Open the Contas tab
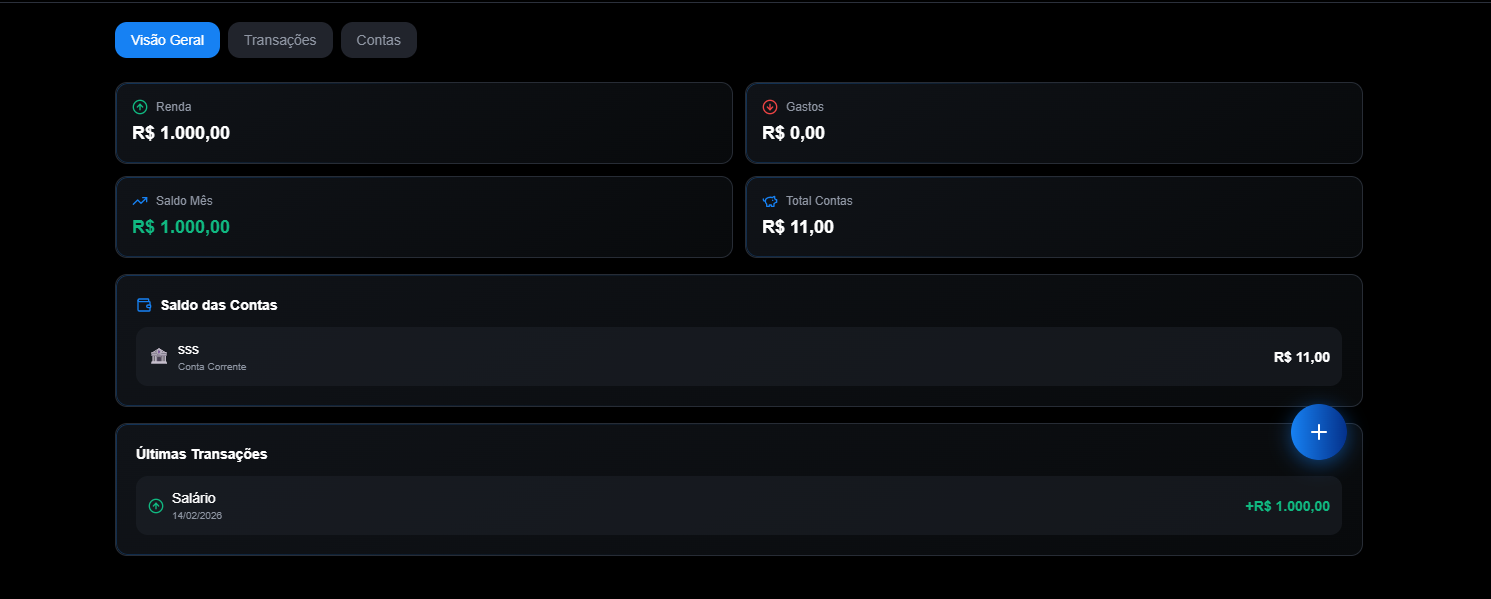Viewport: 1491px width, 599px height. (x=378, y=40)
